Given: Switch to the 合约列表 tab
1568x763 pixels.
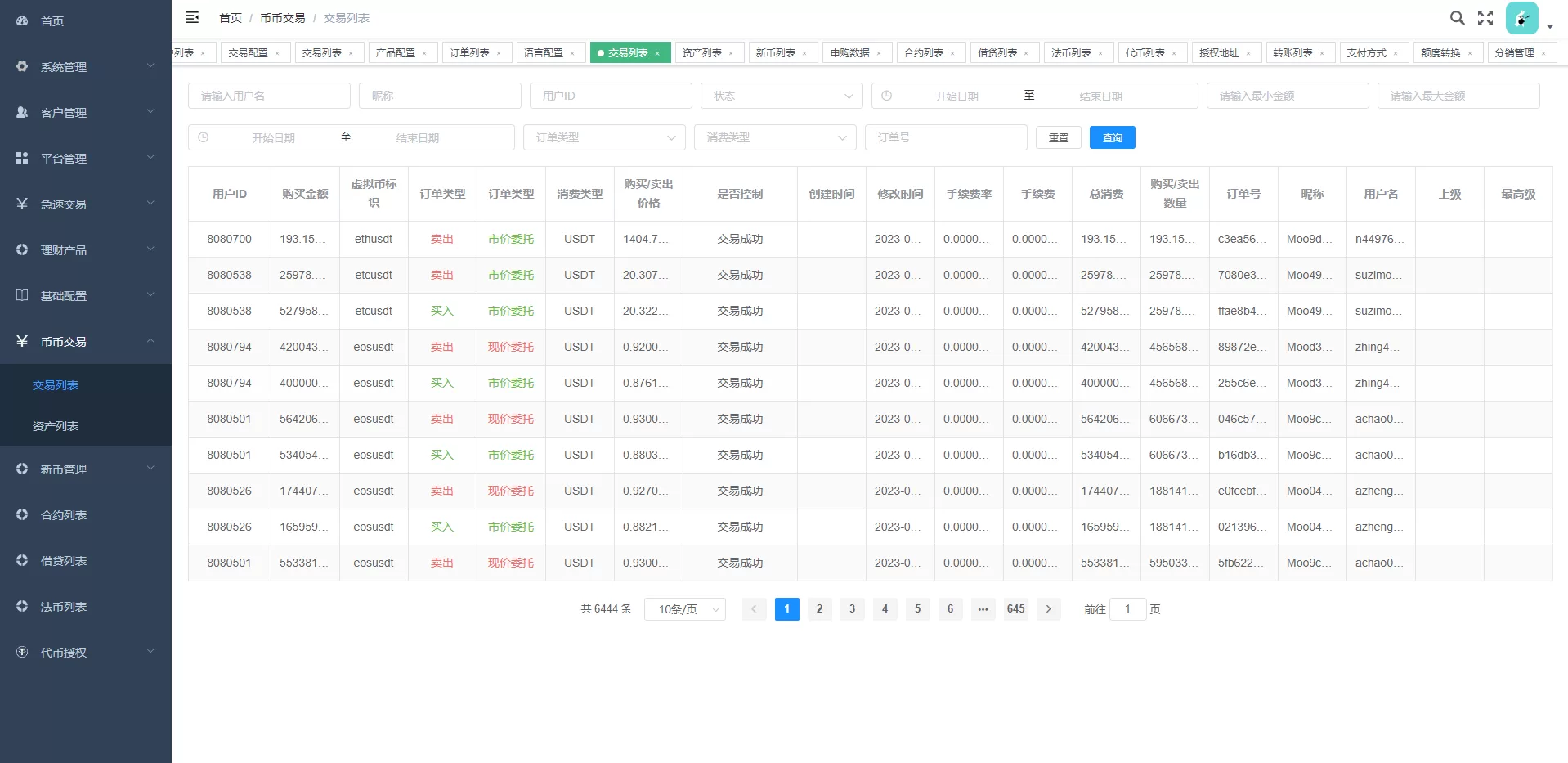Looking at the screenshot, I should 924,52.
